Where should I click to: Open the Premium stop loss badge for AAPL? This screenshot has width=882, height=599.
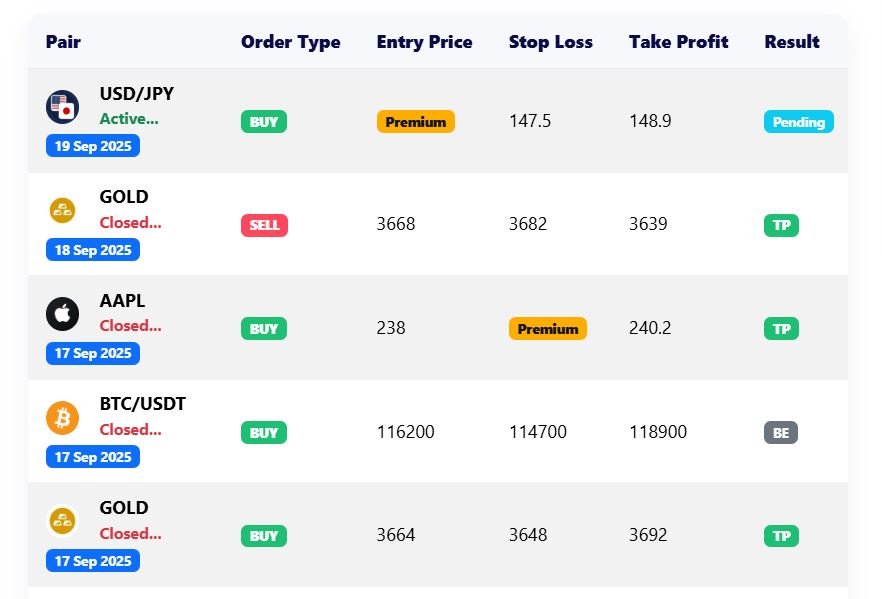pyautogui.click(x=547, y=329)
